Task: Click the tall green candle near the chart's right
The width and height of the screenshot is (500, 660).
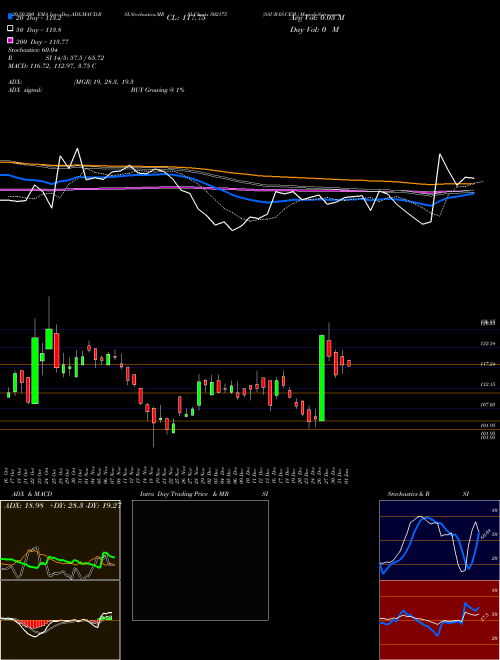Action: point(322,378)
